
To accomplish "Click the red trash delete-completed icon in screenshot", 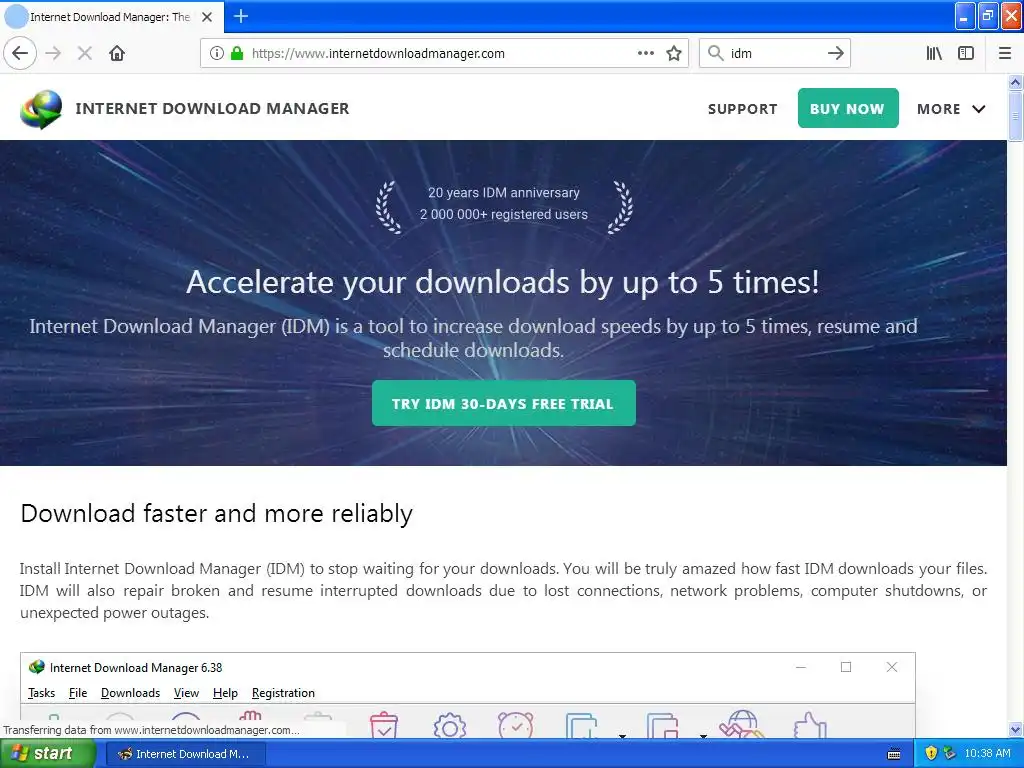I will [383, 725].
